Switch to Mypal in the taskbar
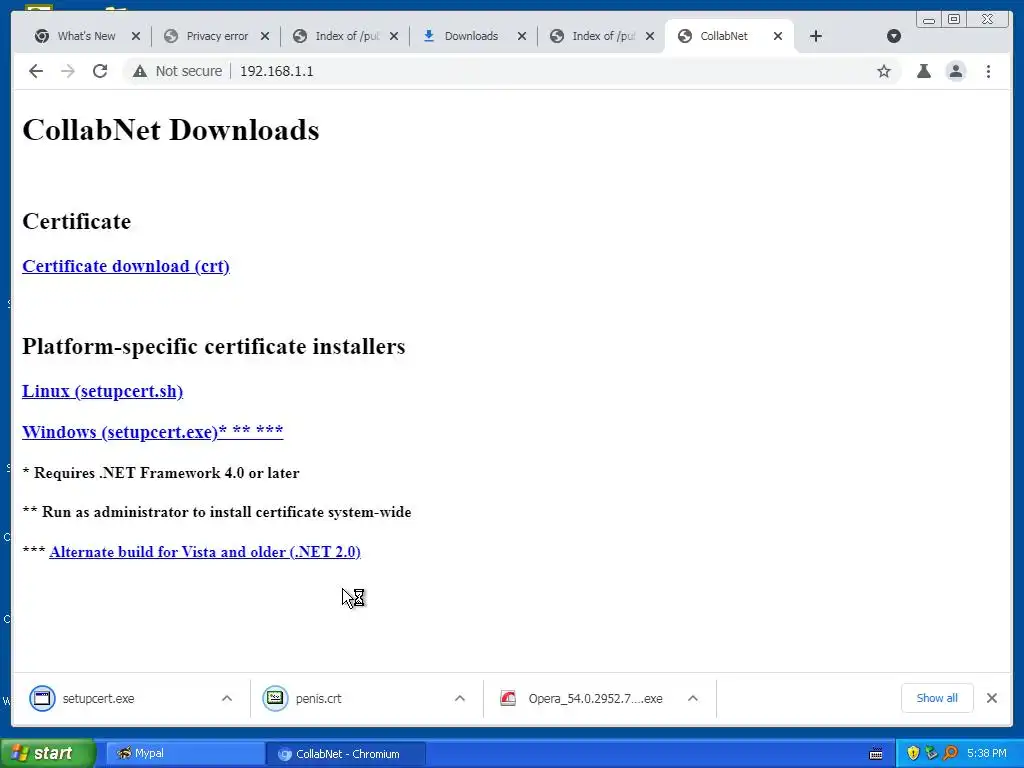 point(185,753)
